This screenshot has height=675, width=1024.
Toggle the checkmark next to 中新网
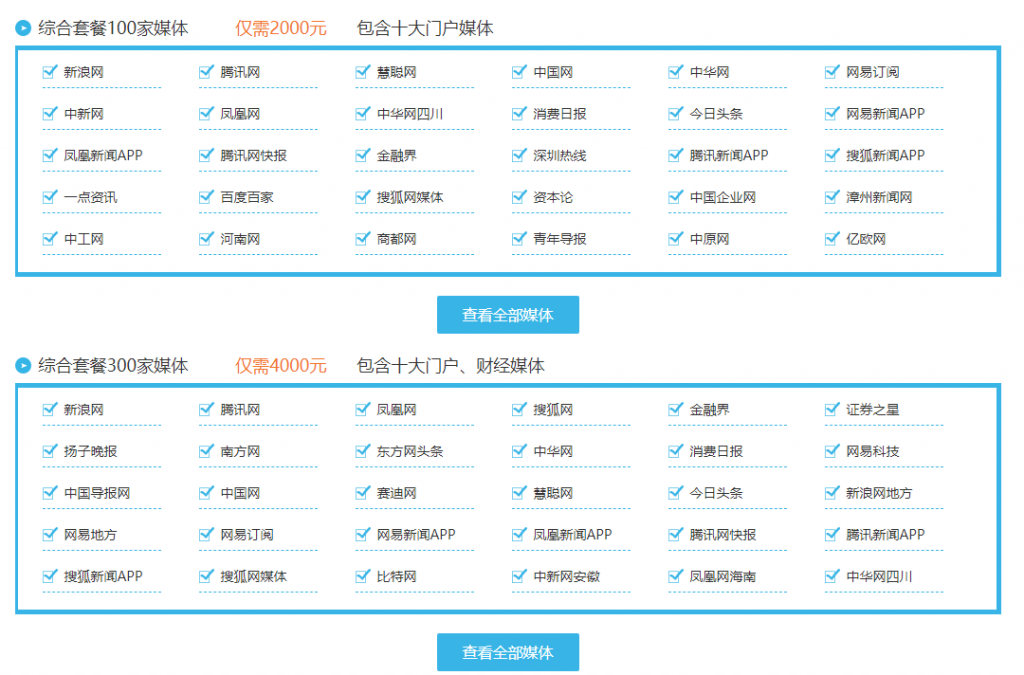(x=50, y=114)
